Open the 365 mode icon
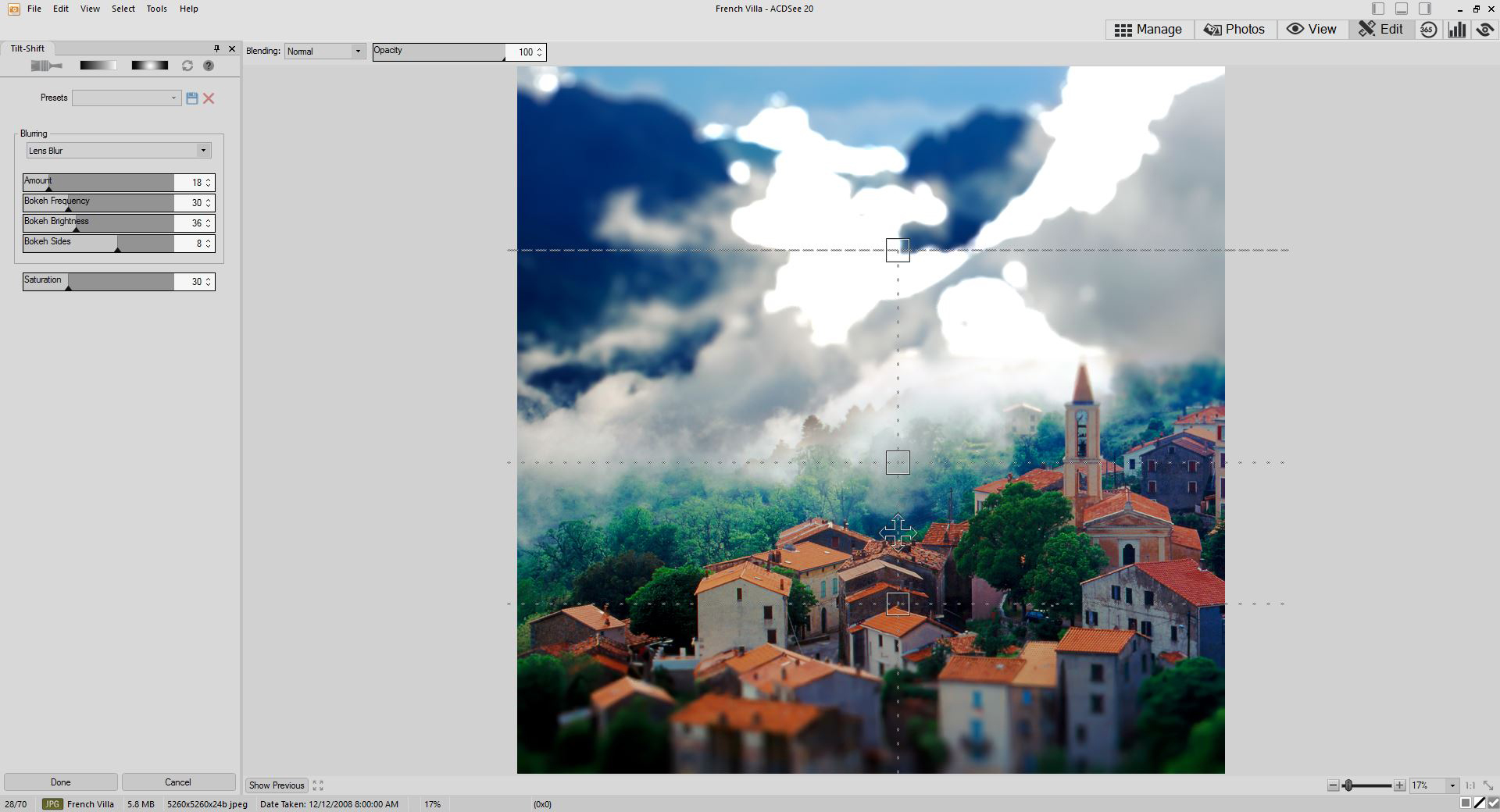The image size is (1500, 812). pos(1428,30)
